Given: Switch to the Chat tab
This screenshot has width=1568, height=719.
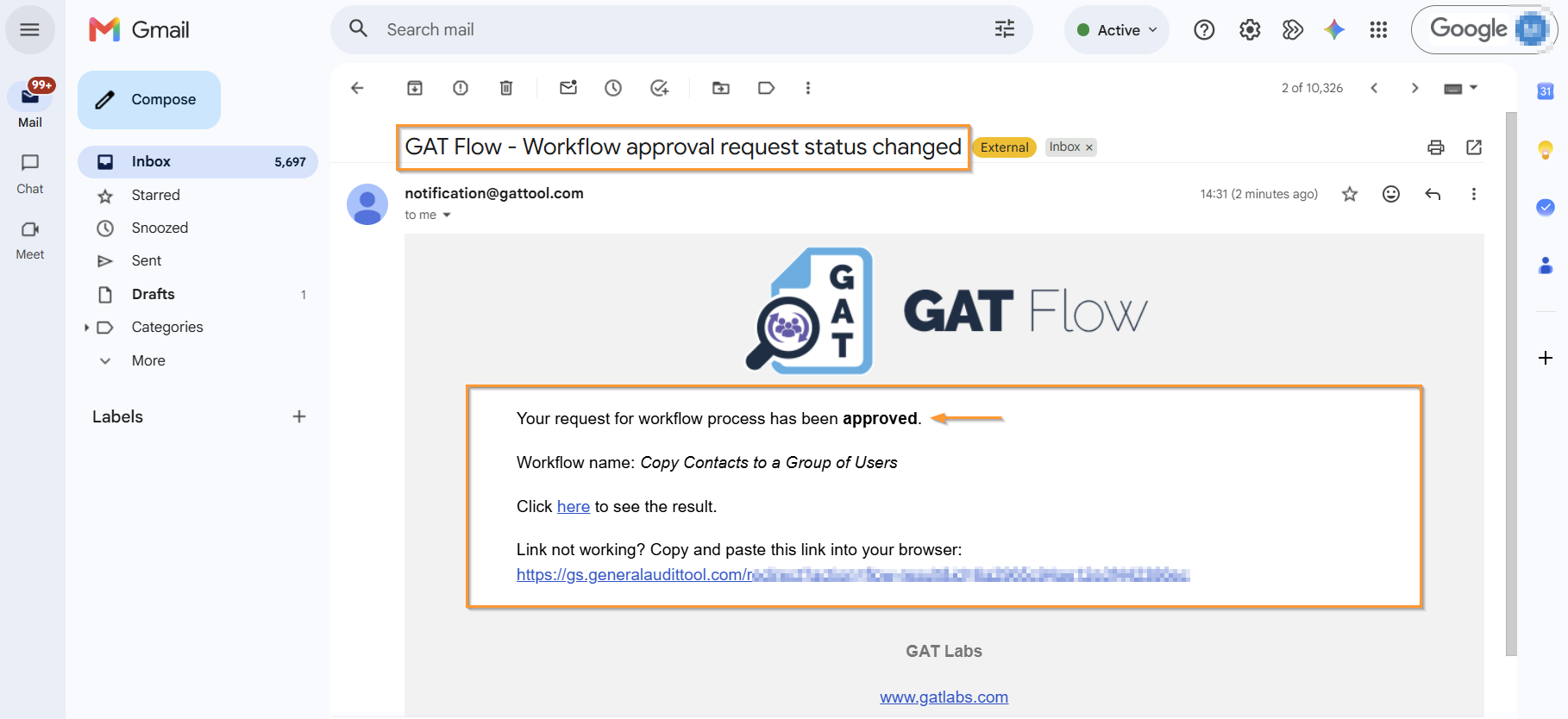Looking at the screenshot, I should pyautogui.click(x=30, y=173).
